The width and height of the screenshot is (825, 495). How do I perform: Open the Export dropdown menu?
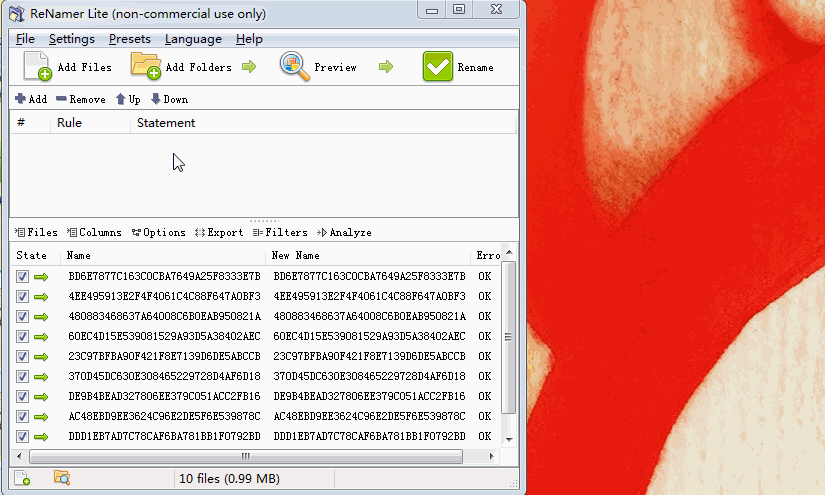pyautogui.click(x=219, y=232)
